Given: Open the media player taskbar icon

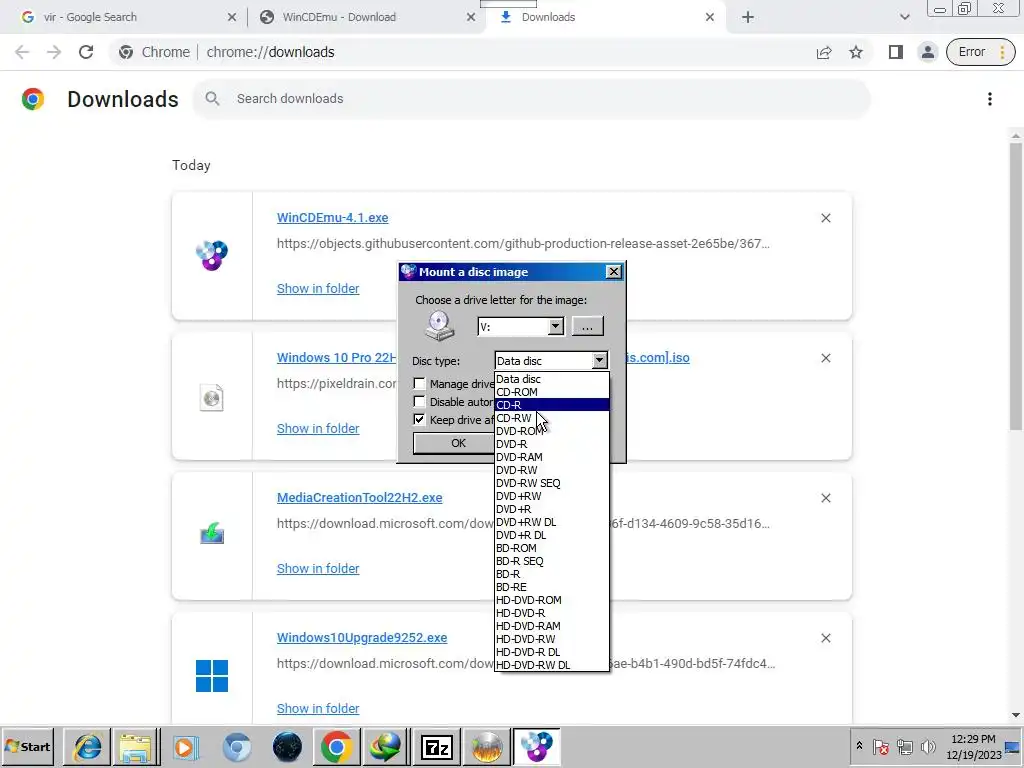Looking at the screenshot, I should [x=185, y=747].
